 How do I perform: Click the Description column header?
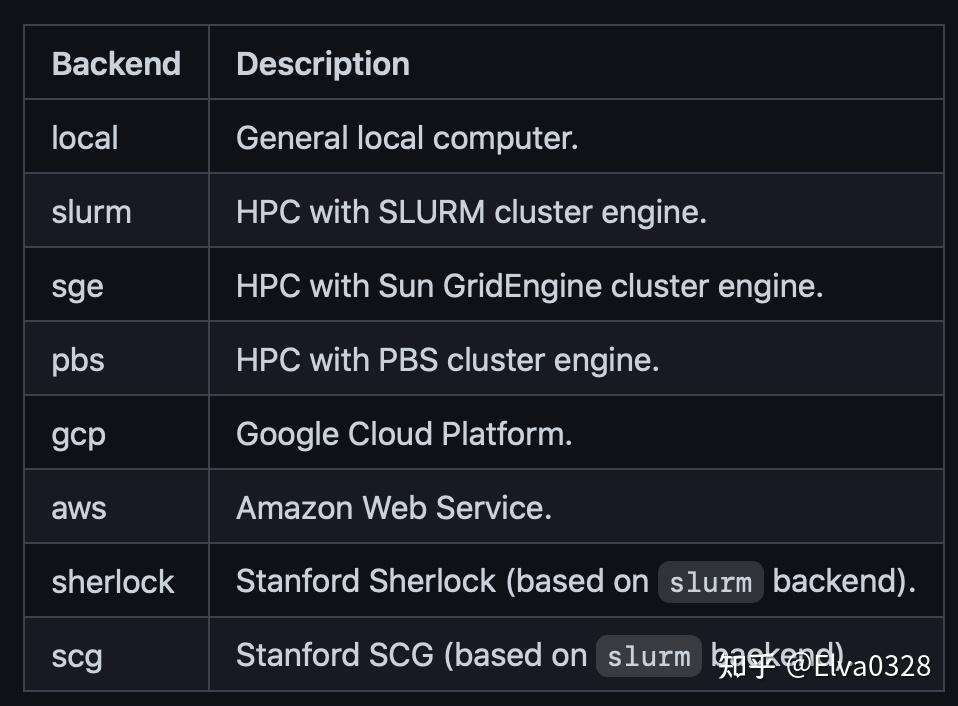point(322,64)
